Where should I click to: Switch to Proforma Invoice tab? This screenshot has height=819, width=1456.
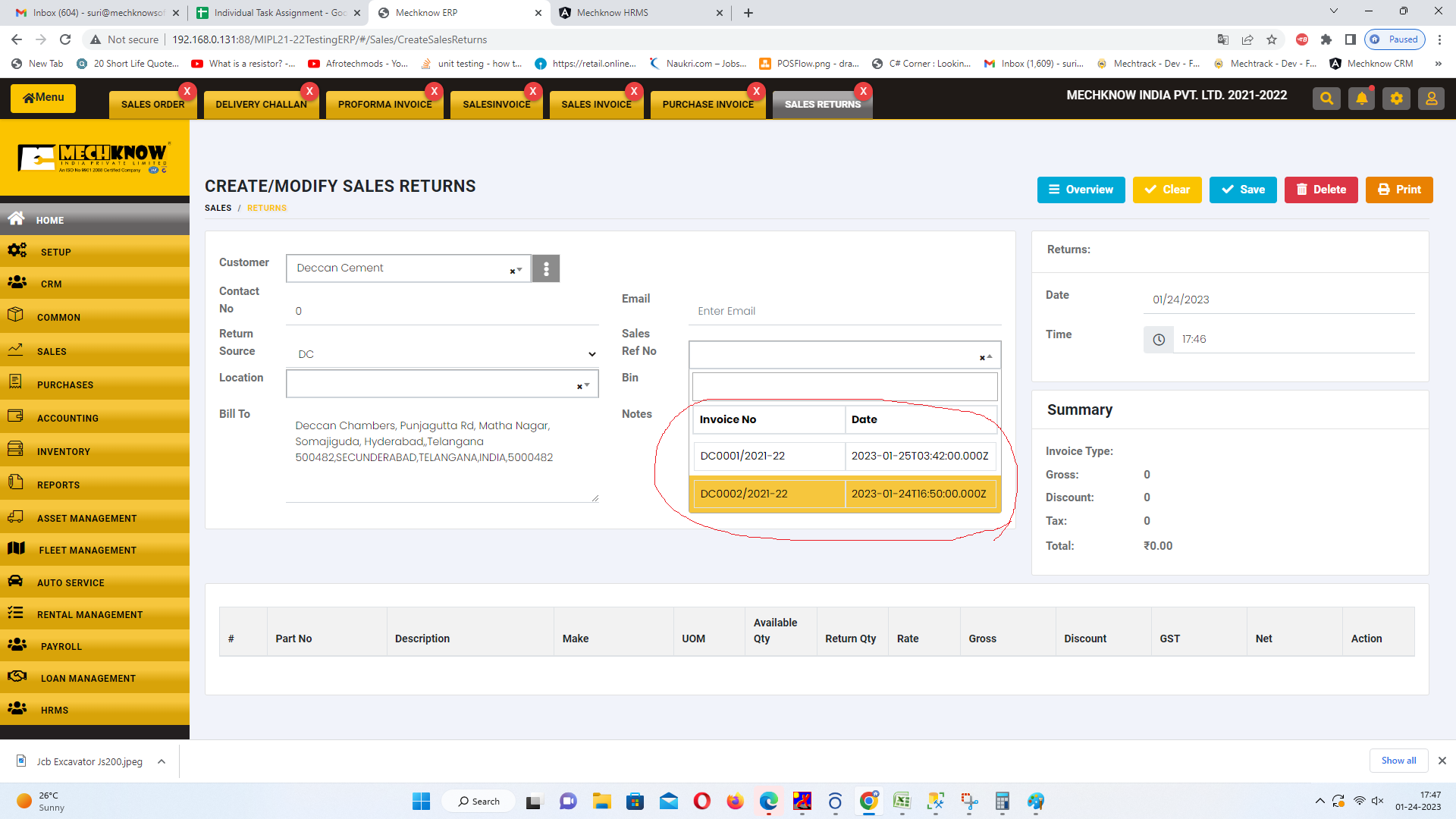pos(384,105)
